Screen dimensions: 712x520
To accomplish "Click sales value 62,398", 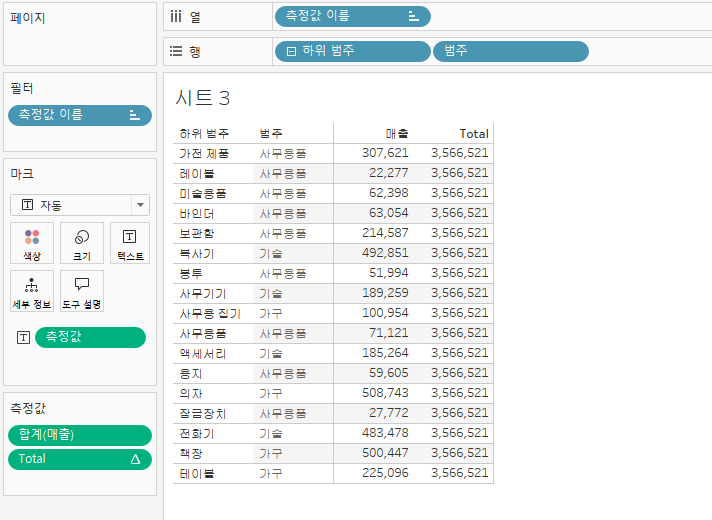I will tap(389, 193).
